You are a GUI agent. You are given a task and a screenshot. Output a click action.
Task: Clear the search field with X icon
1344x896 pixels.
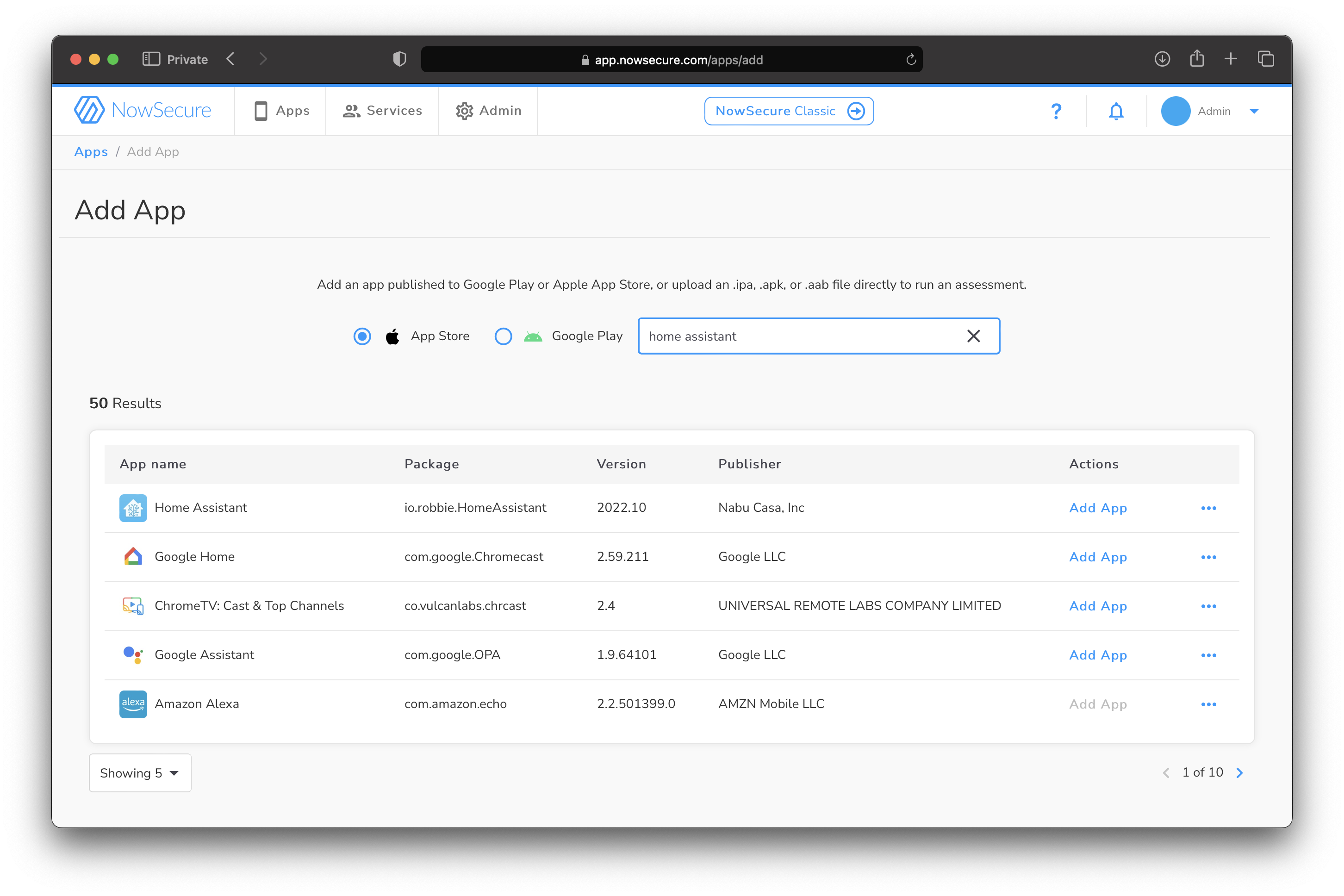[x=973, y=336]
